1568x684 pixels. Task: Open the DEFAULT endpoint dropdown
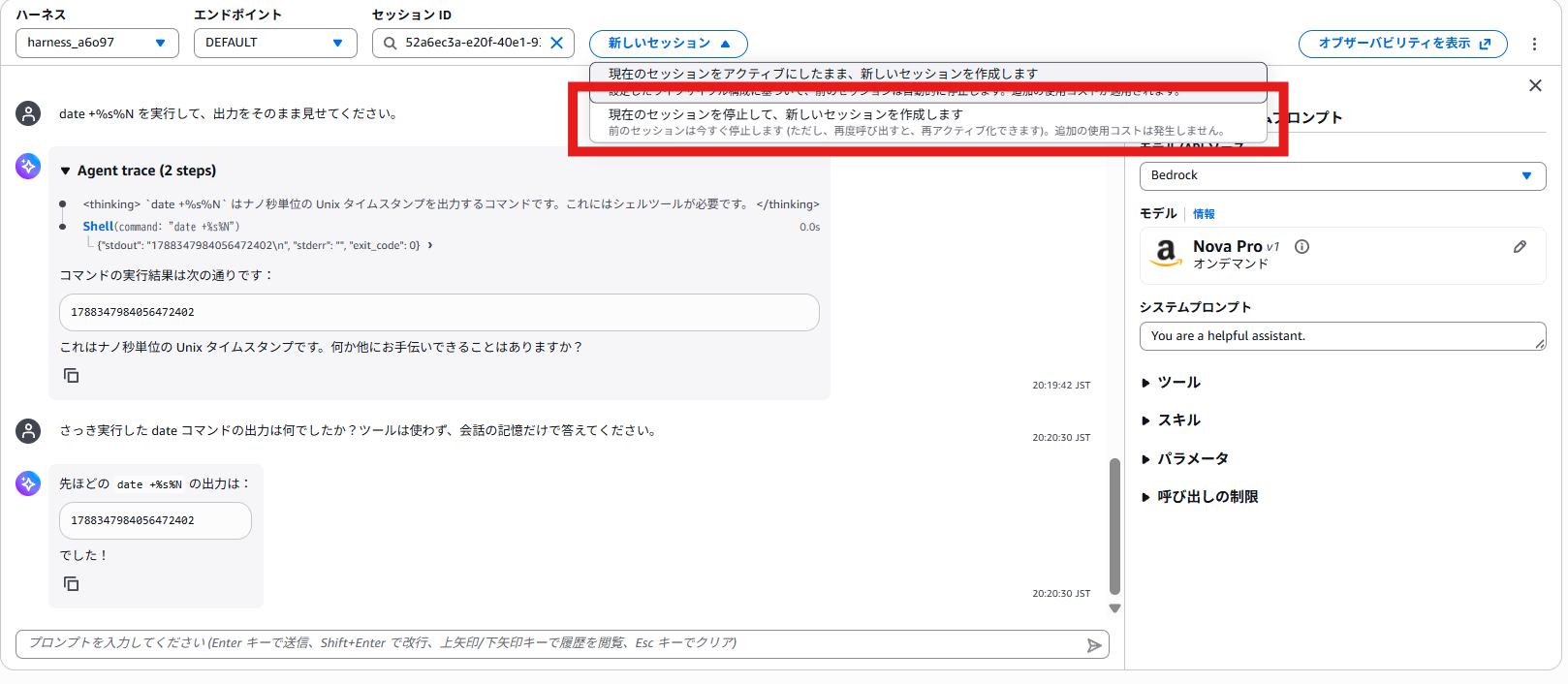pos(275,43)
